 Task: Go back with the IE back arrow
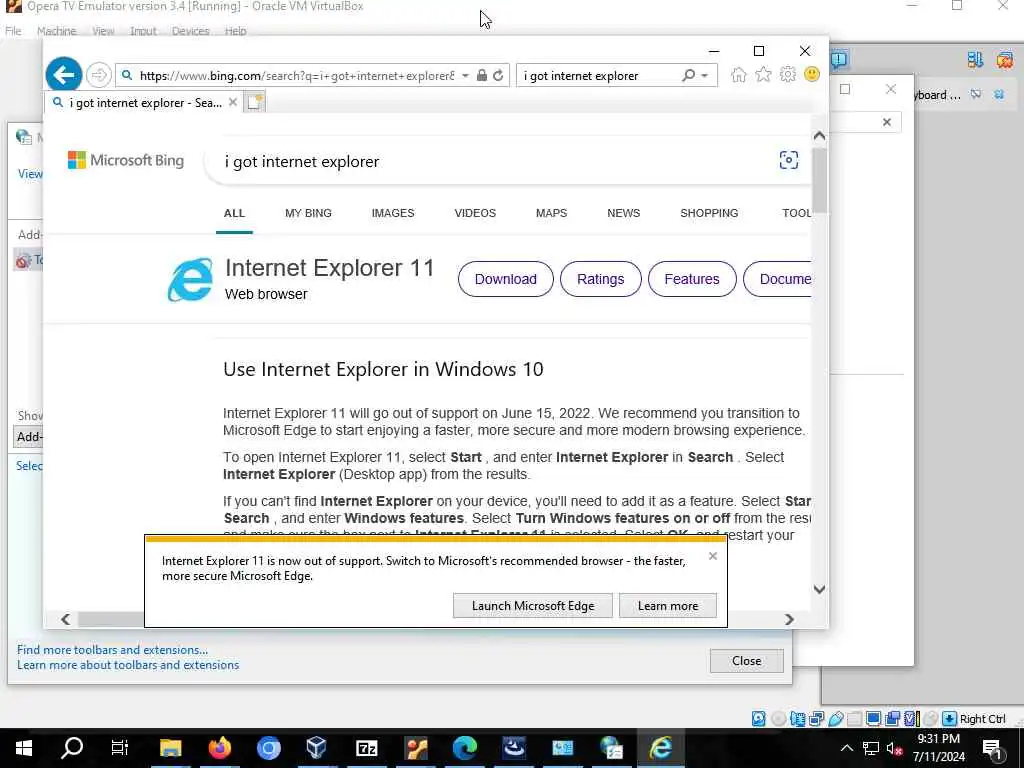(64, 75)
